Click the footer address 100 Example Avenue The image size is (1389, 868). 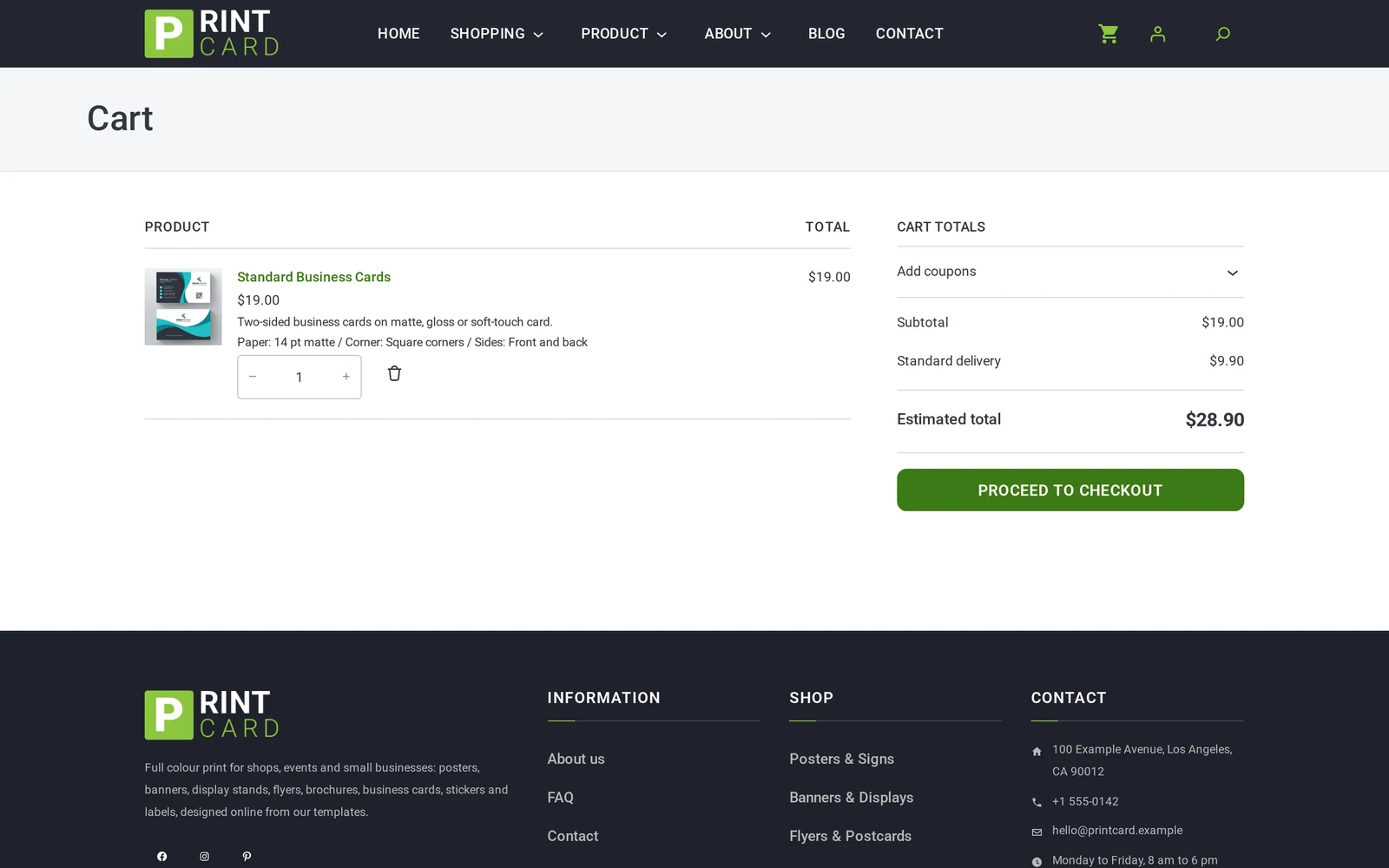tap(1142, 760)
